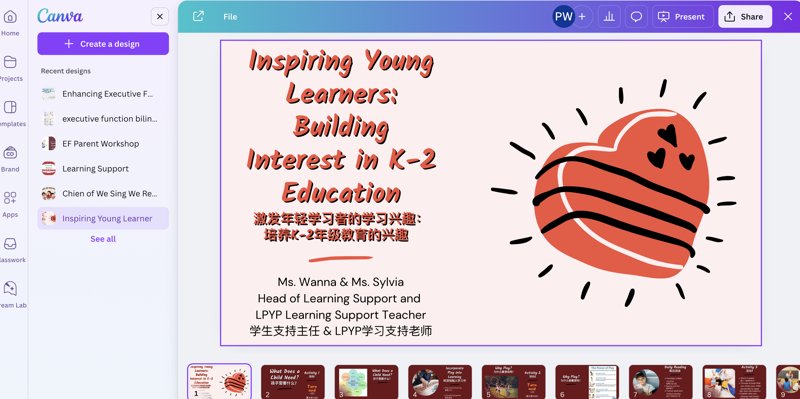Click LPYP Learning Support Teacher text
The image size is (800, 399).
click(x=341, y=314)
